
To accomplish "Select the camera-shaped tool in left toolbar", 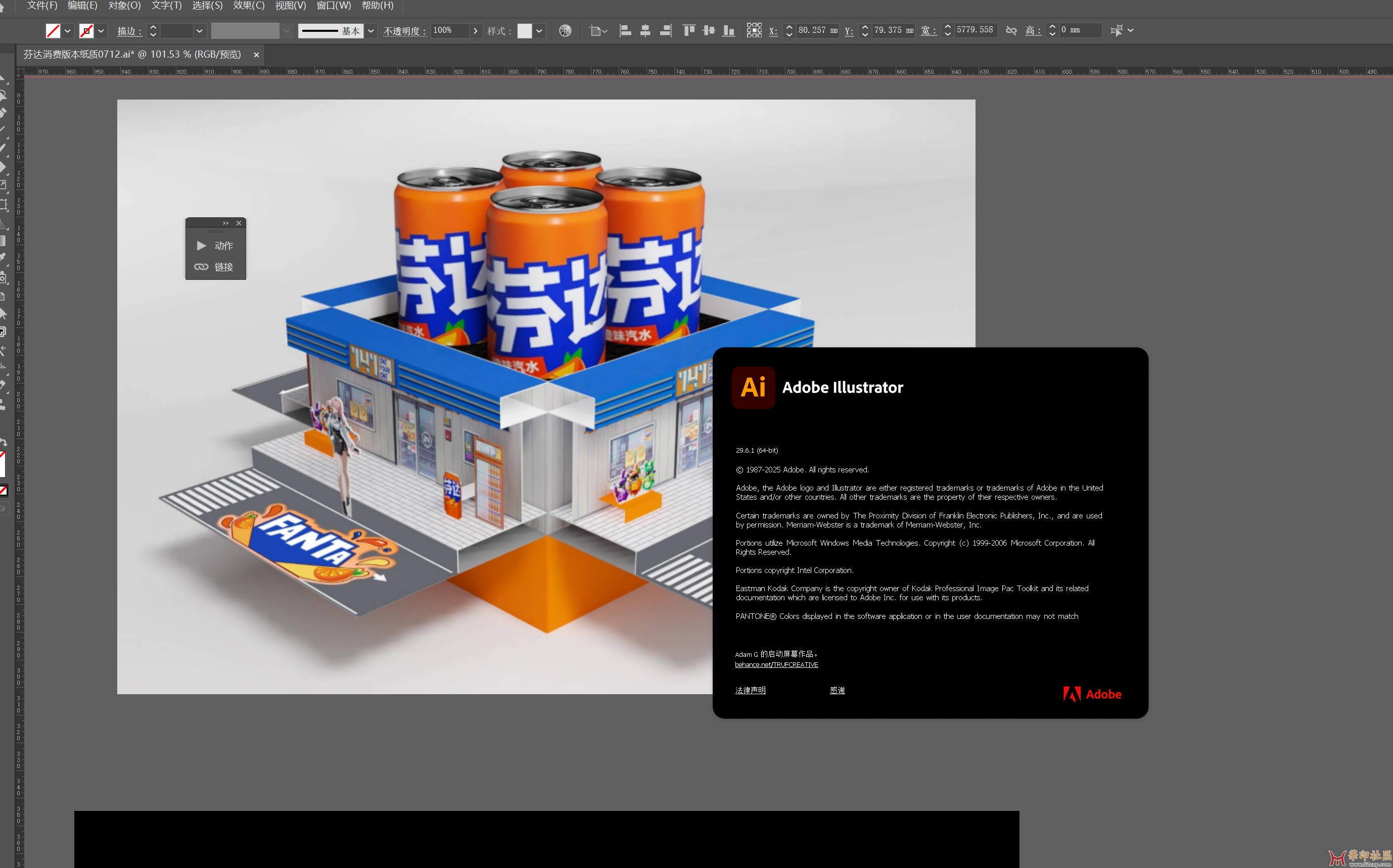I will (x=4, y=278).
